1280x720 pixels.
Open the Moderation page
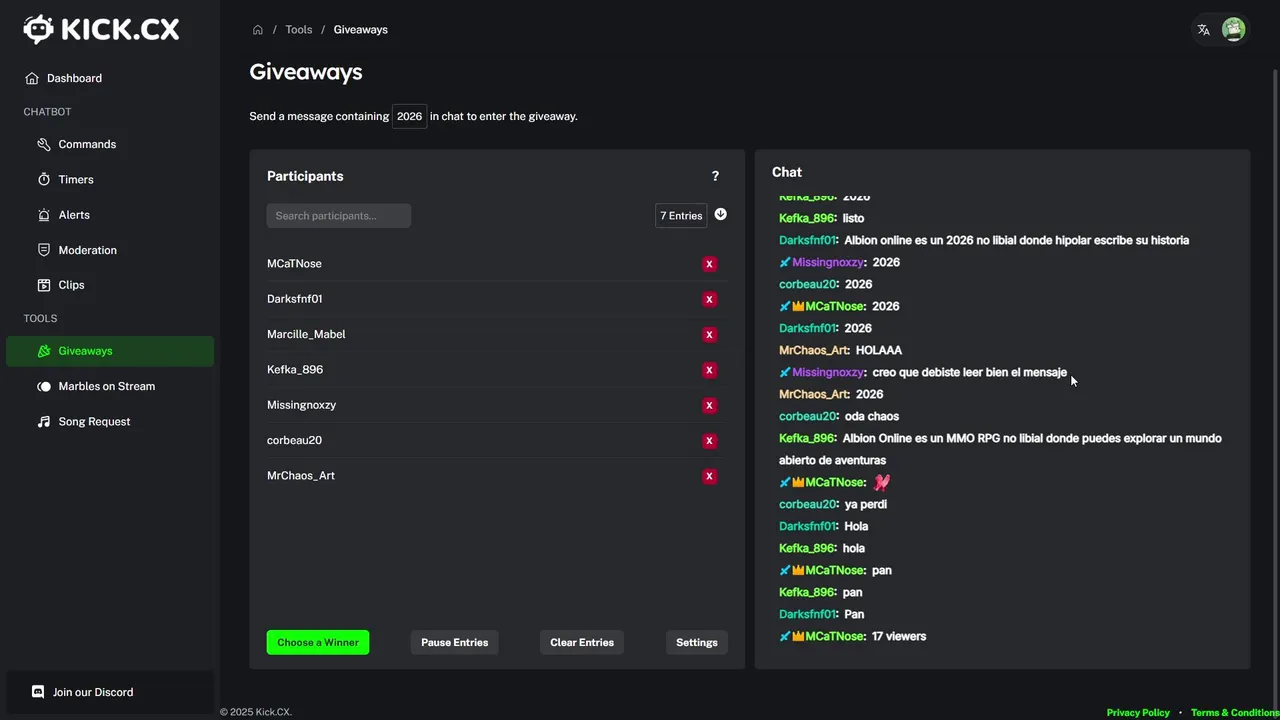pyautogui.click(x=87, y=250)
